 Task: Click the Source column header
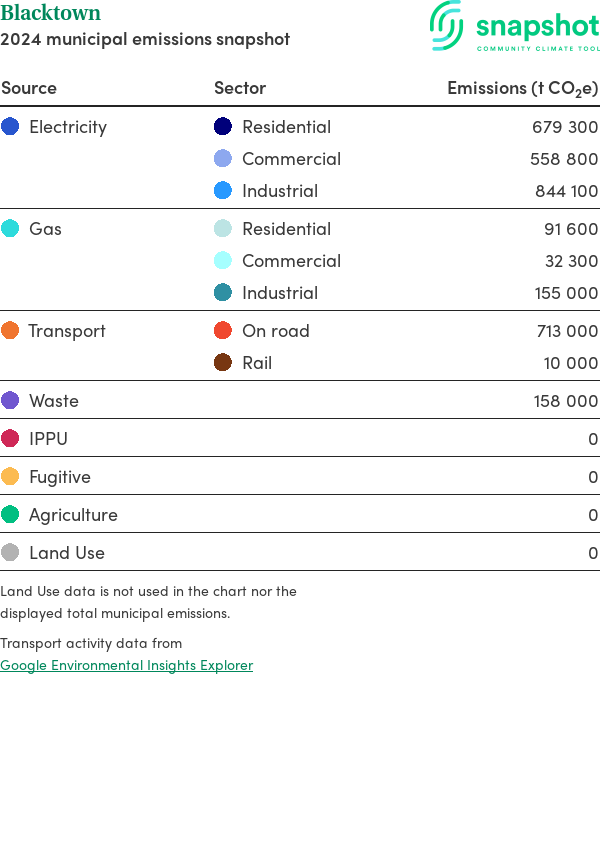pos(29,88)
